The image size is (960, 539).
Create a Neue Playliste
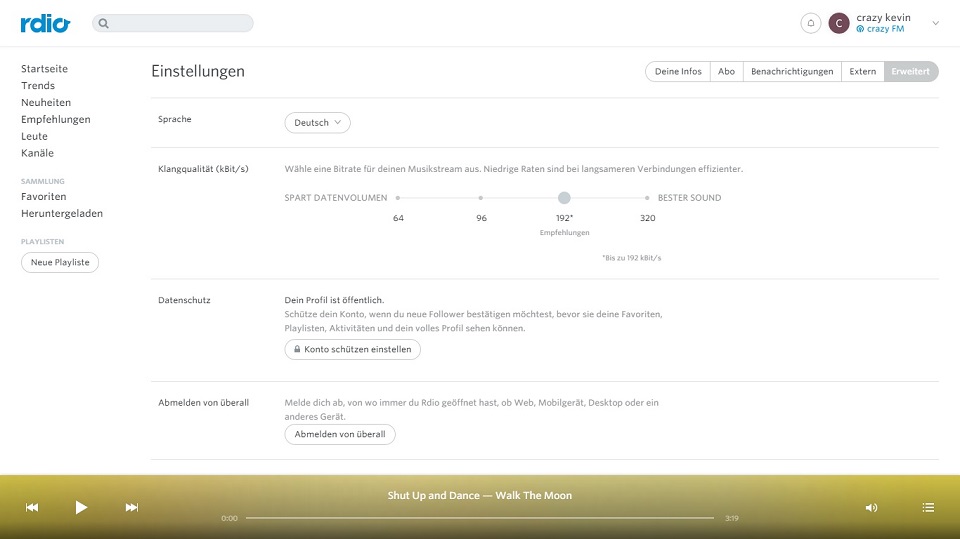pyautogui.click(x=60, y=262)
